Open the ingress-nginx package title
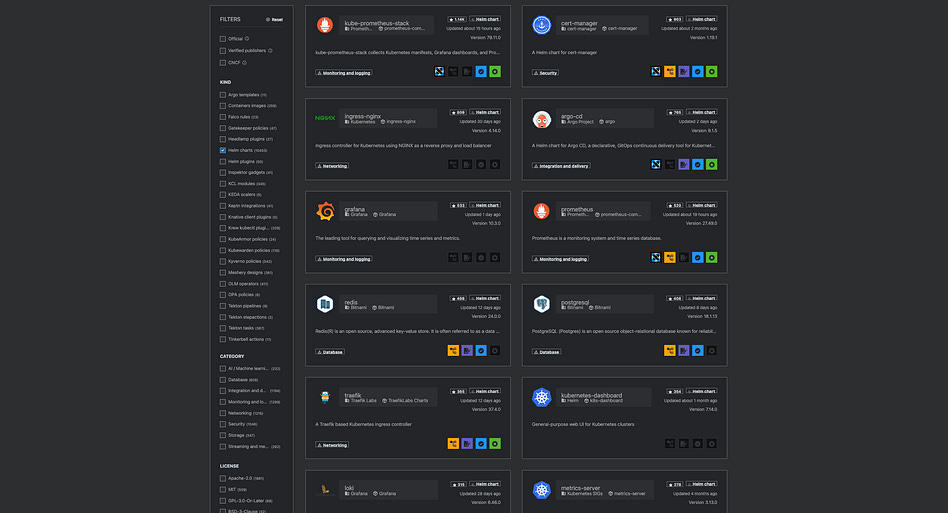 (x=363, y=116)
